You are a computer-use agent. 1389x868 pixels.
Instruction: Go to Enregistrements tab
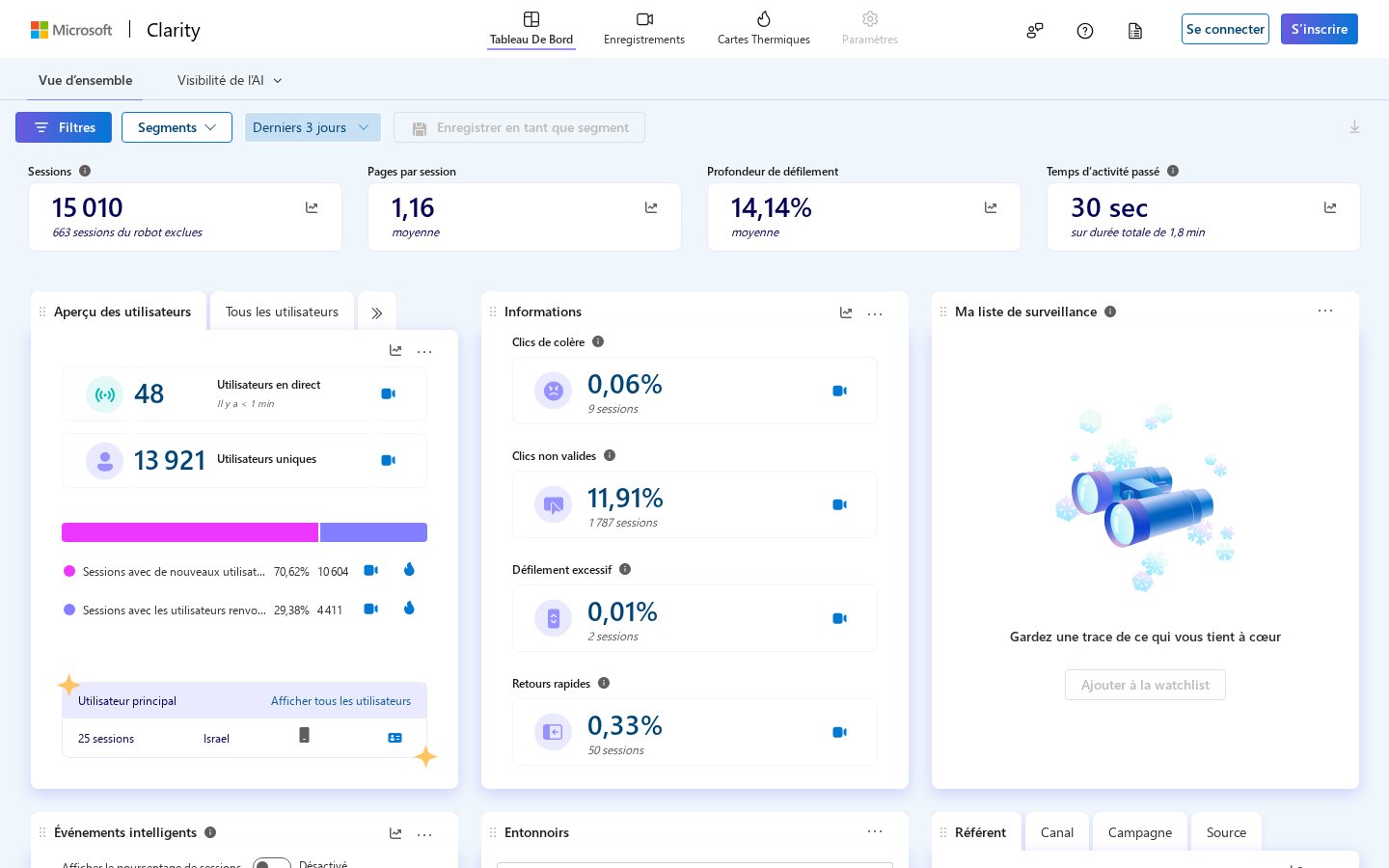tap(644, 29)
